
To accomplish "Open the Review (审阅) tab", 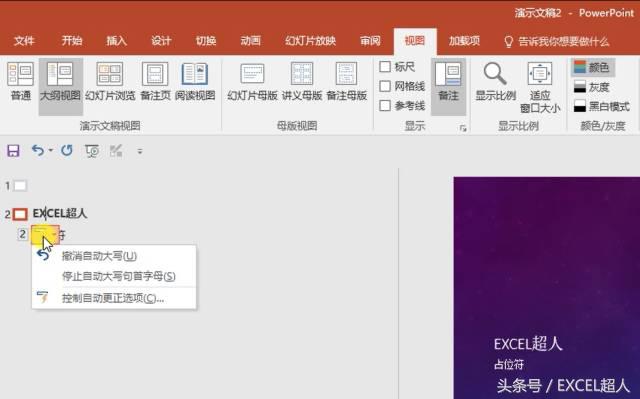I will coord(370,41).
